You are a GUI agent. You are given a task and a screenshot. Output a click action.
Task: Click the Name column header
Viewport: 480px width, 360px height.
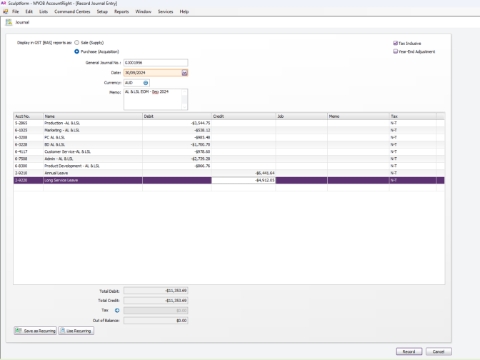pos(93,116)
